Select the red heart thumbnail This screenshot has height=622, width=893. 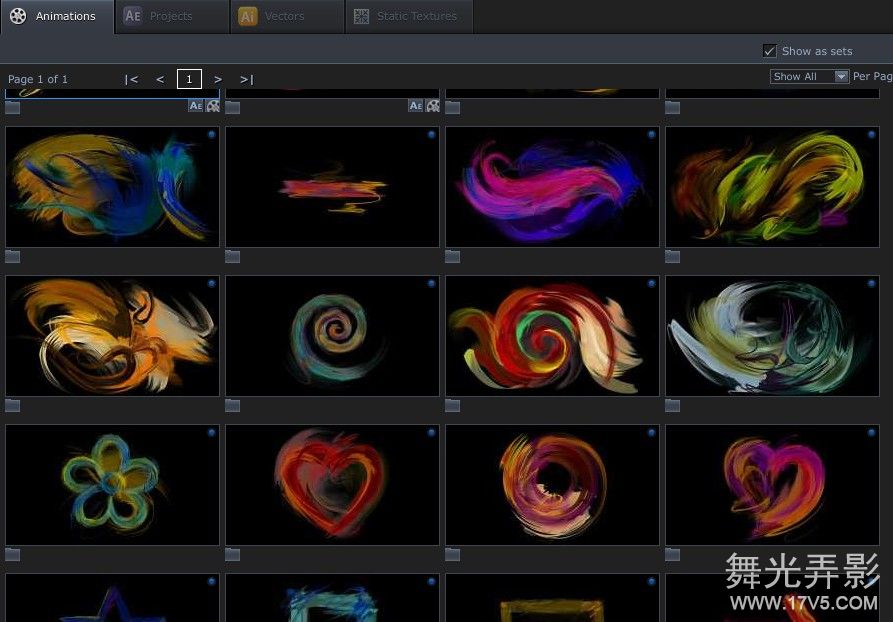tap(332, 485)
